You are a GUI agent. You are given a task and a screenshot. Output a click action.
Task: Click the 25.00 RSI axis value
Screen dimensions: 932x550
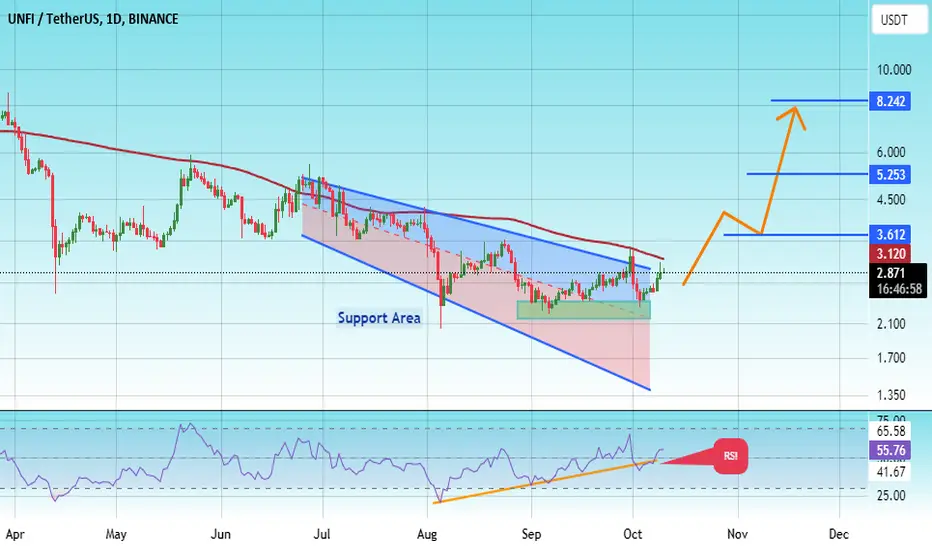pos(890,495)
